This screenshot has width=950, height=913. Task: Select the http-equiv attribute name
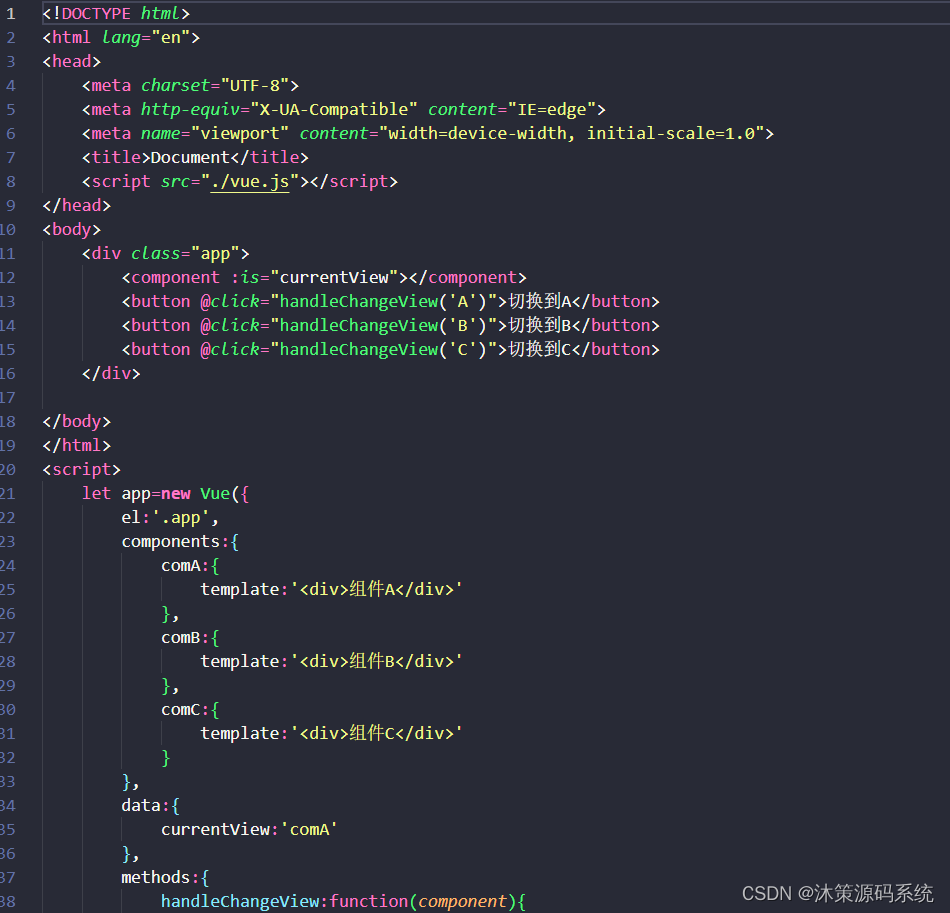190,110
